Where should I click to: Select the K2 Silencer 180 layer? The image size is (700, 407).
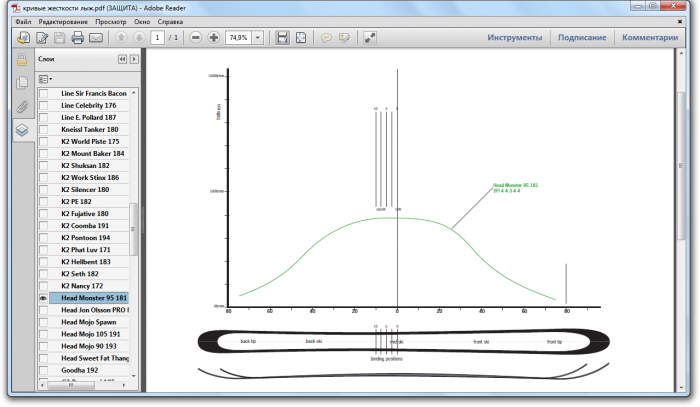pos(85,190)
